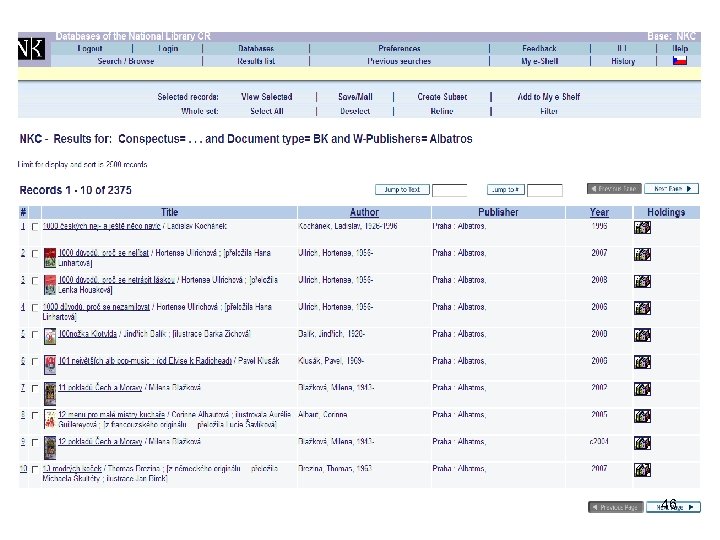Open cover thumbnail of record 3

pos(50,285)
